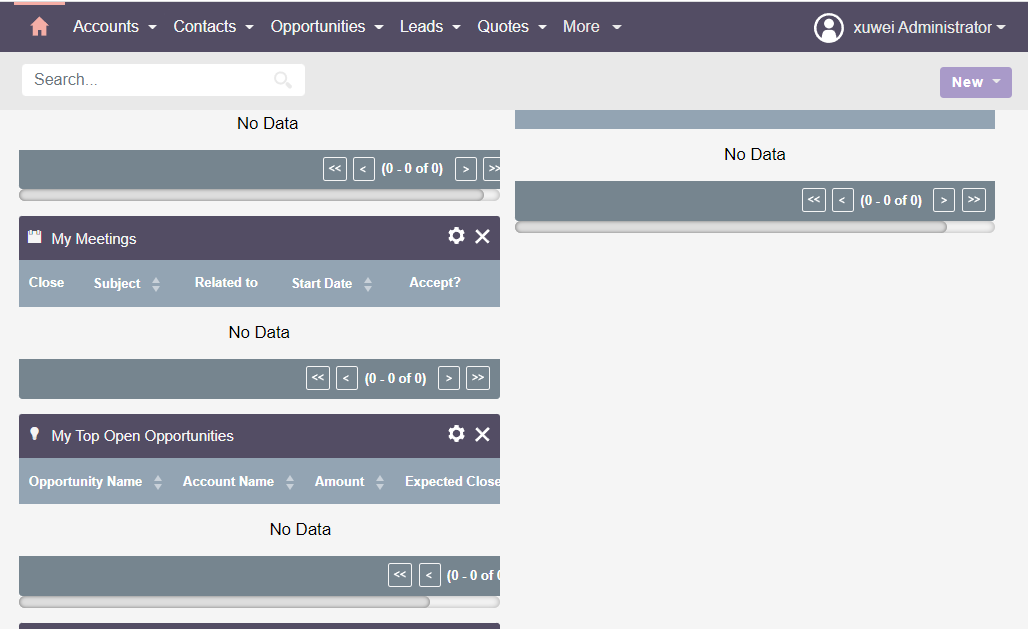Sort by Opportunity Name column

coord(86,482)
